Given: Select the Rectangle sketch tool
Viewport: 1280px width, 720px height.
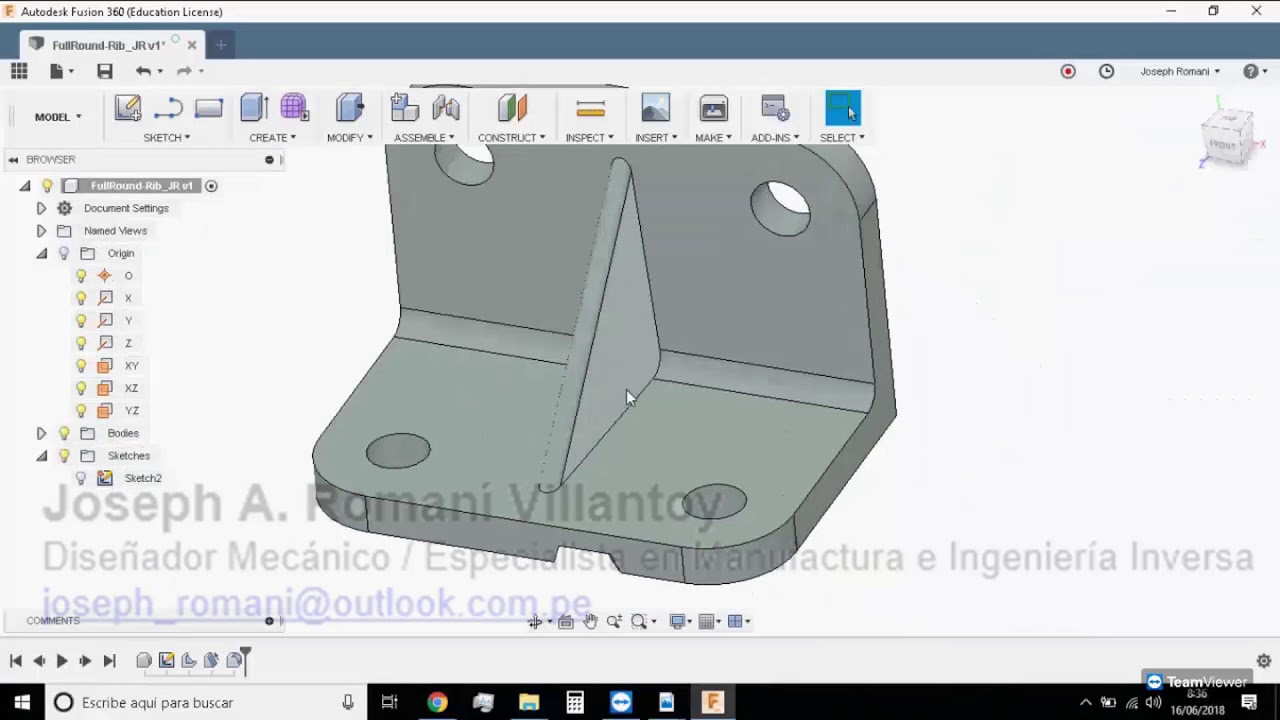Looking at the screenshot, I should [209, 108].
